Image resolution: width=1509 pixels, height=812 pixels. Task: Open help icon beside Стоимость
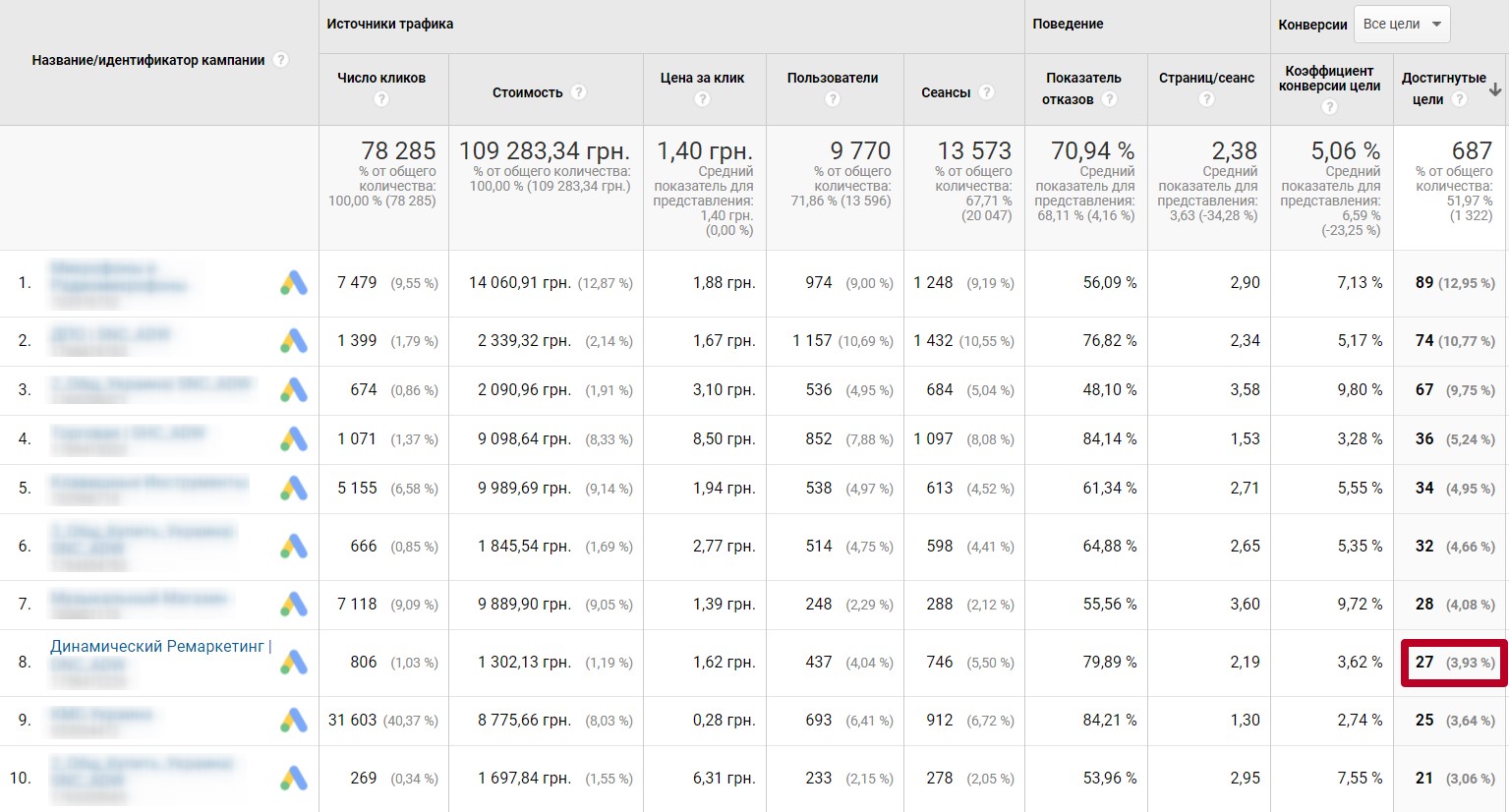pyautogui.click(x=579, y=92)
